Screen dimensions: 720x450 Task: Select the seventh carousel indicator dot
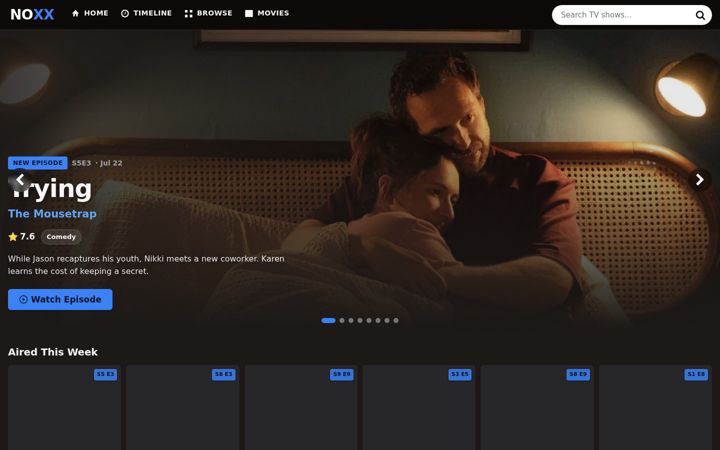pyautogui.click(x=387, y=321)
